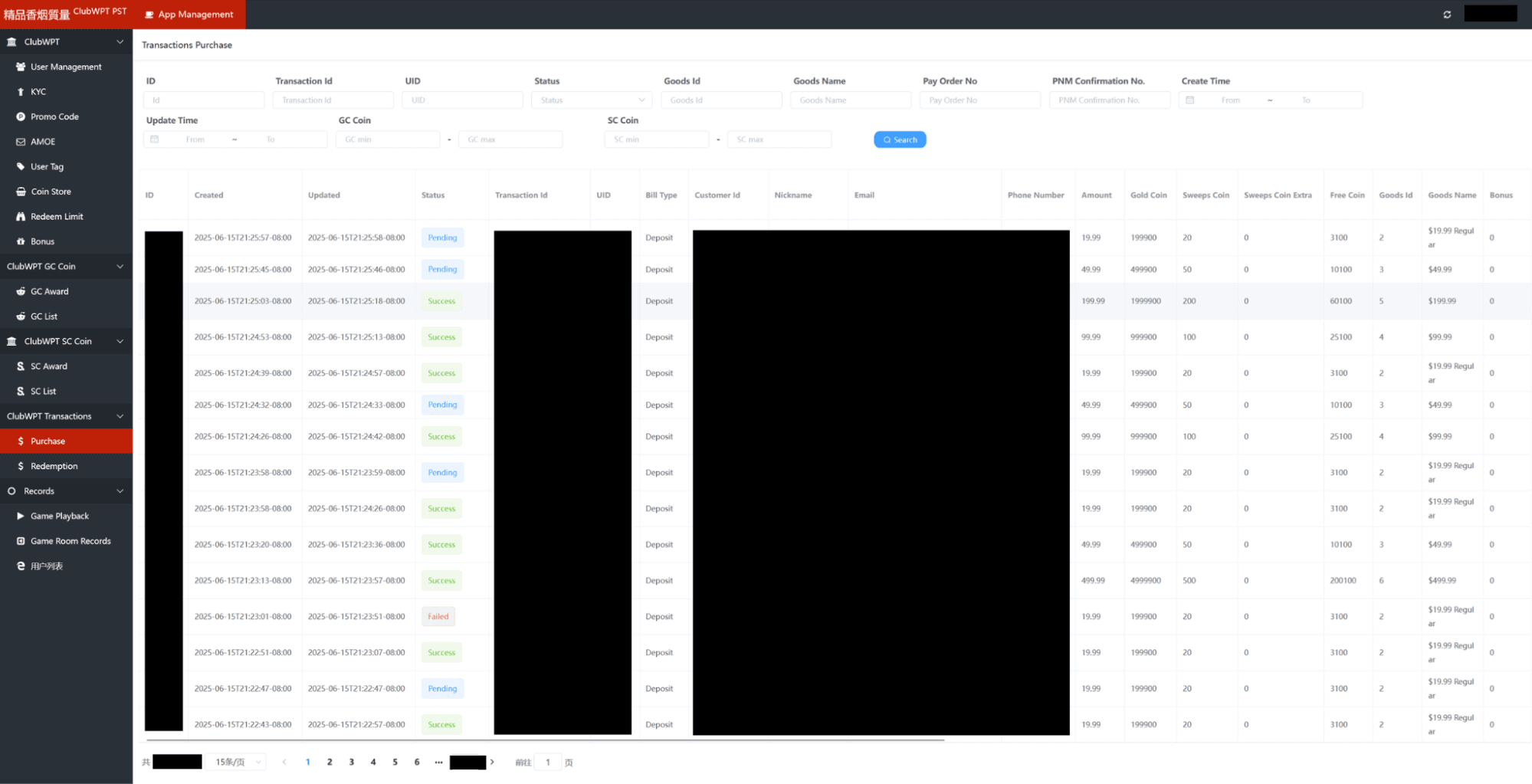This screenshot has height=784, width=1532.
Task: Open Game Playback records
Action: [59, 516]
